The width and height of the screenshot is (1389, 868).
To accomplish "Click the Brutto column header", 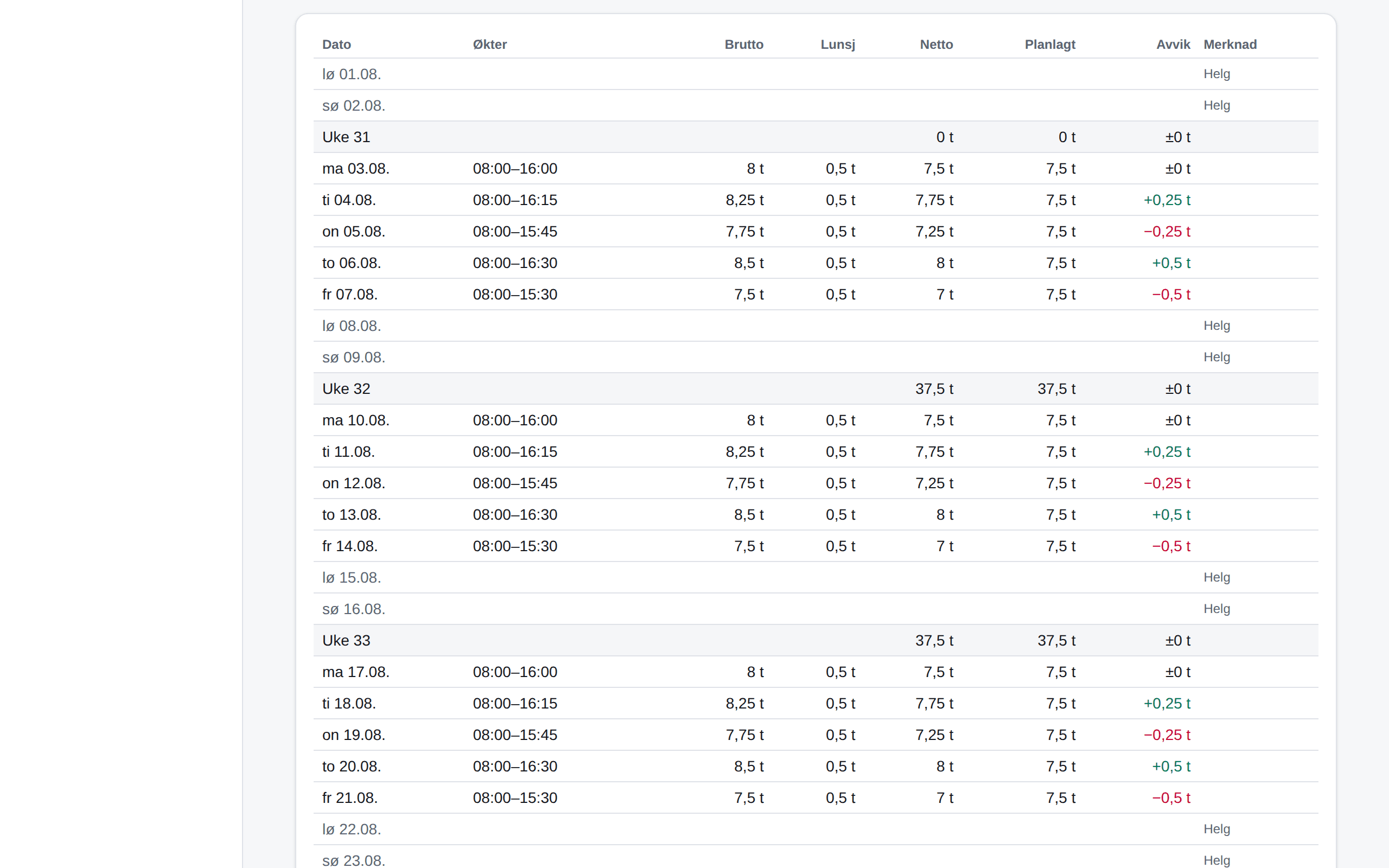I will tap(744, 44).
